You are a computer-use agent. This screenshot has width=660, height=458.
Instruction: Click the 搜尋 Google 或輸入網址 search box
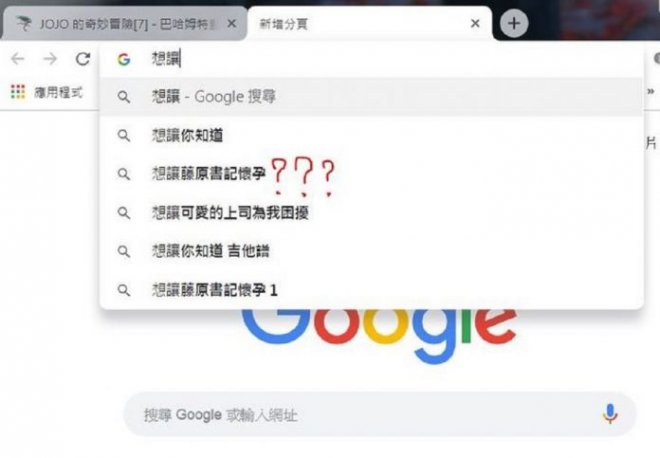point(379,415)
